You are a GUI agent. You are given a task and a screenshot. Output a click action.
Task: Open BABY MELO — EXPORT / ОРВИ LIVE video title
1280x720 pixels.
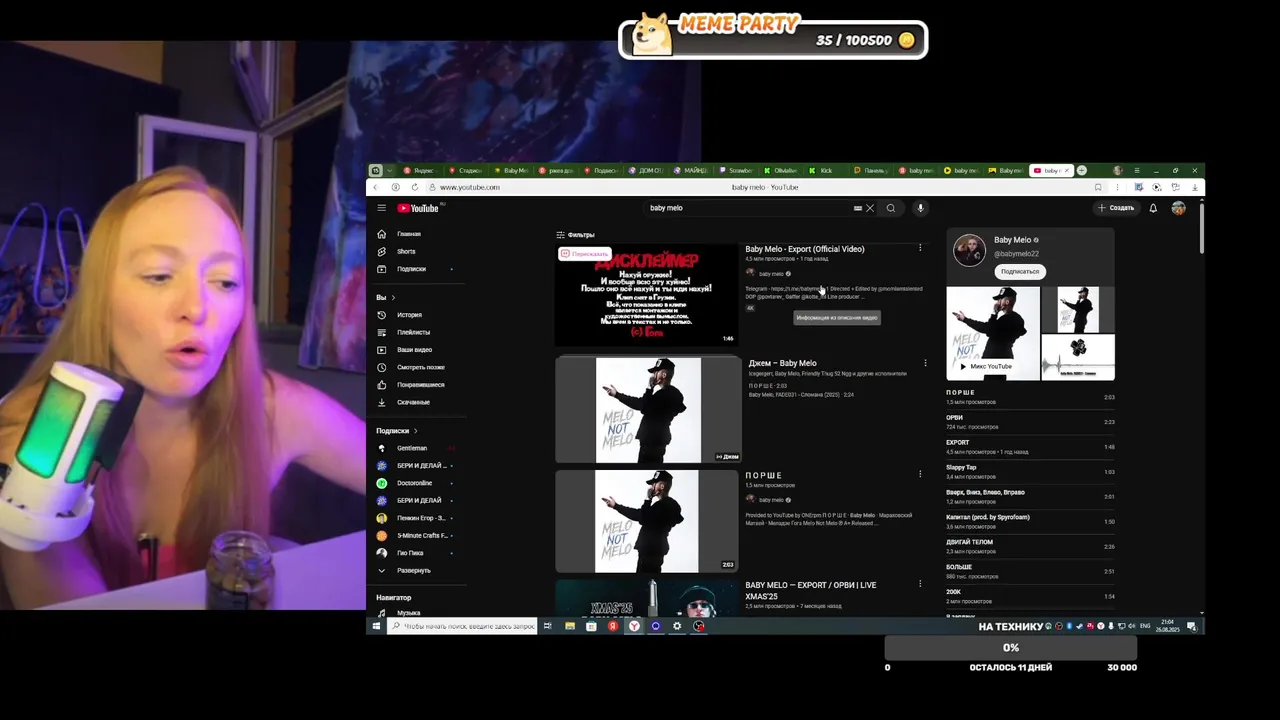810,590
